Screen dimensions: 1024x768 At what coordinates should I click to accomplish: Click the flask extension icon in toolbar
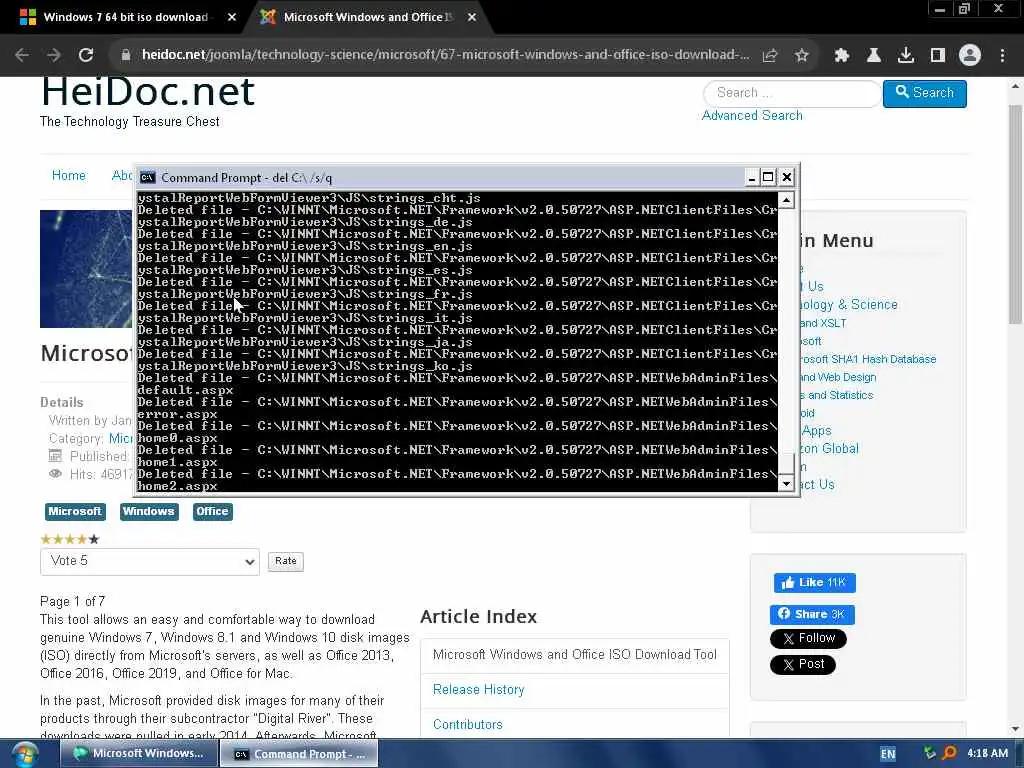pos(874,56)
